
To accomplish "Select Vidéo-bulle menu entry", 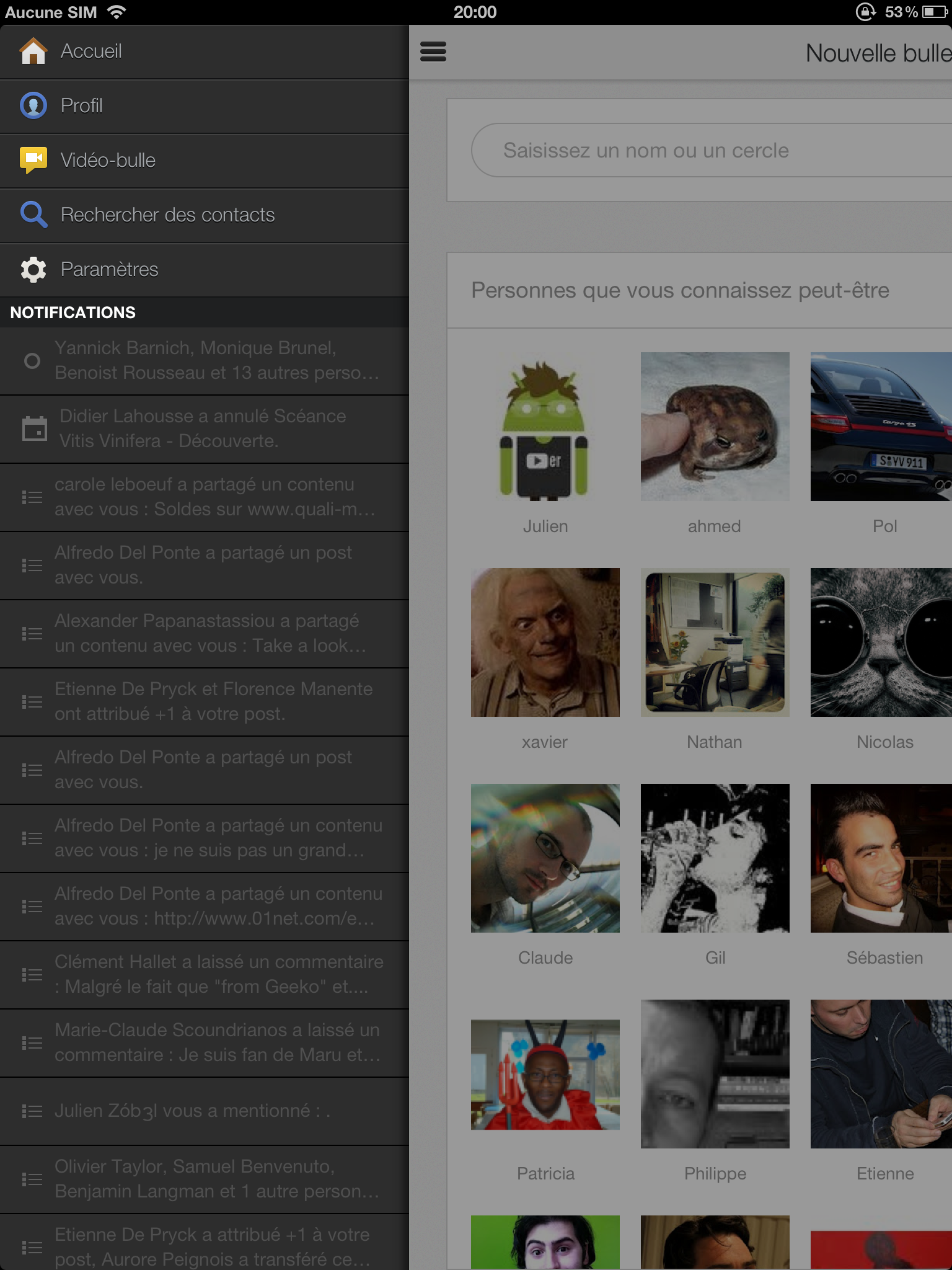I will [x=205, y=161].
